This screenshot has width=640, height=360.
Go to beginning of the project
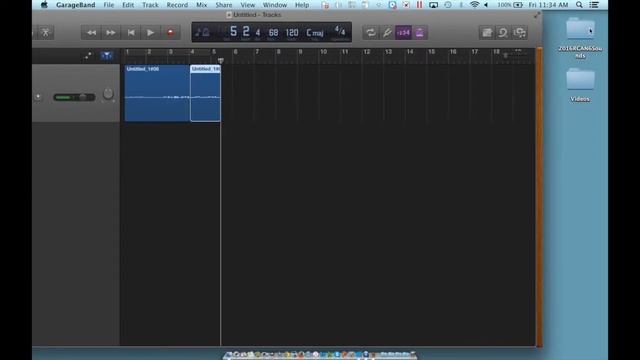click(131, 33)
